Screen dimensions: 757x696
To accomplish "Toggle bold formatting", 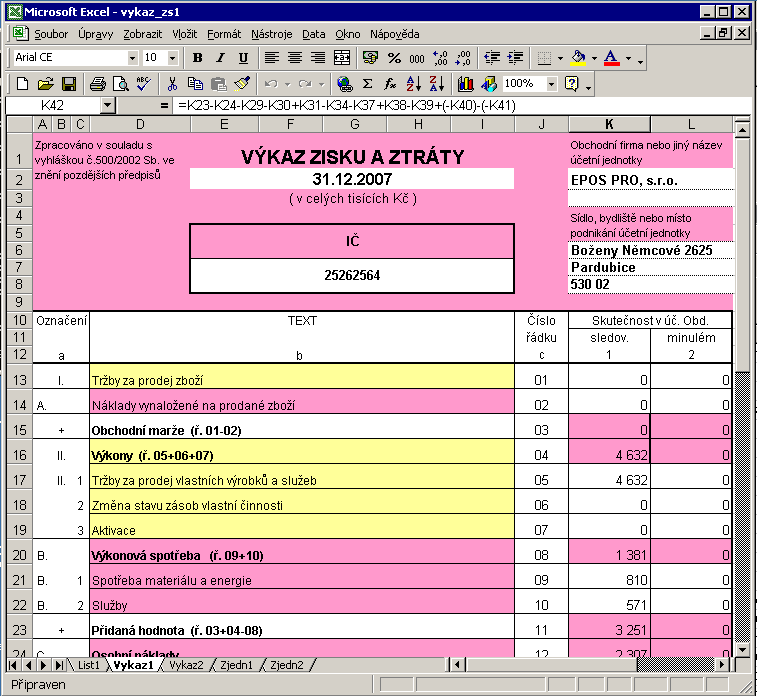I will pos(198,58).
